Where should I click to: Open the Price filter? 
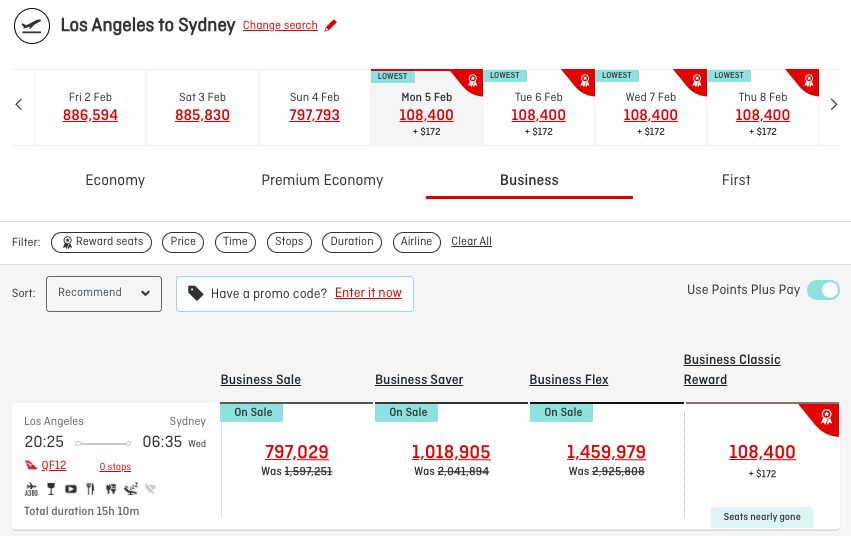tap(183, 242)
